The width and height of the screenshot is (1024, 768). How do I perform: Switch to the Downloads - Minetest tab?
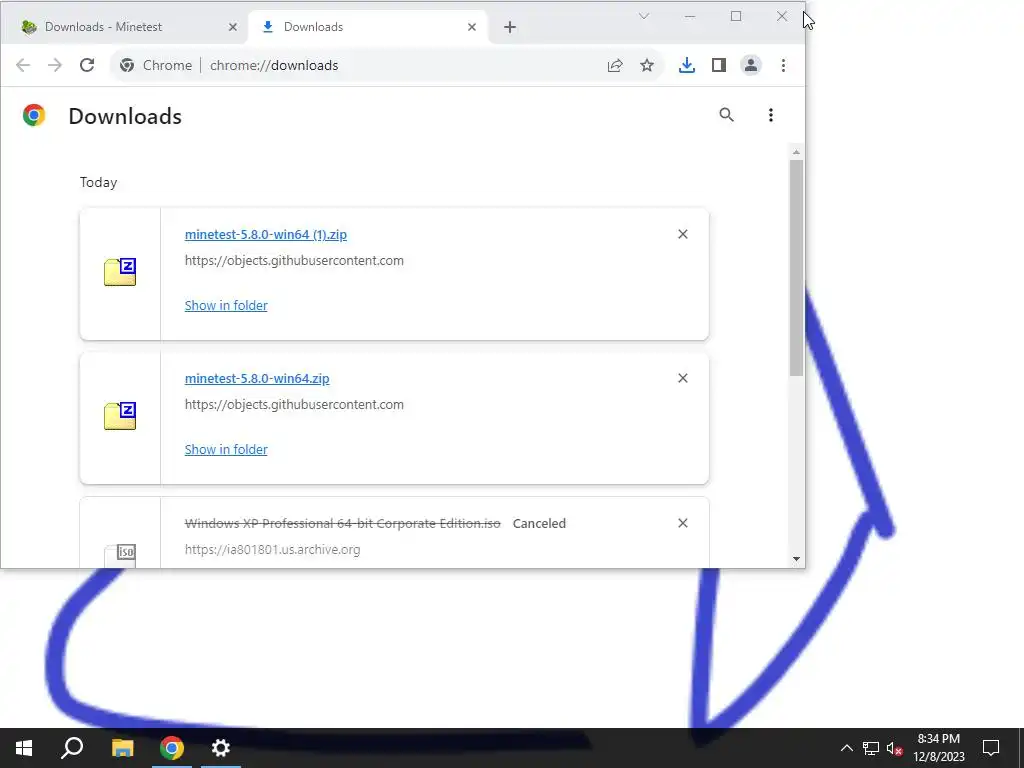pos(124,27)
